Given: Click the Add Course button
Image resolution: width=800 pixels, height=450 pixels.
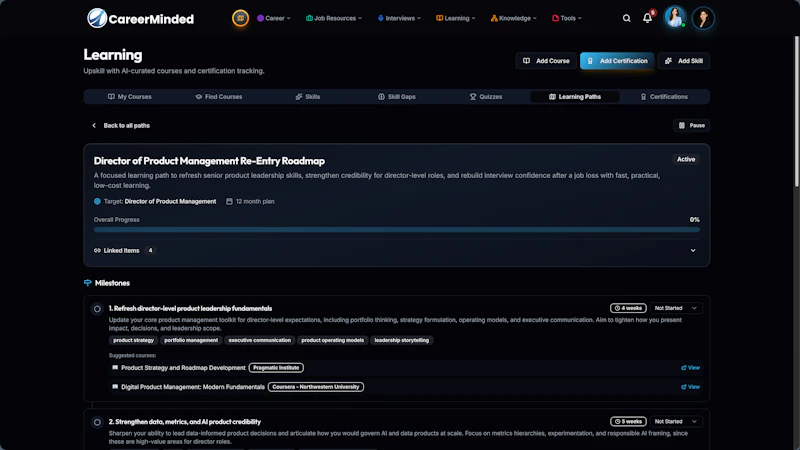Looking at the screenshot, I should 546,61.
